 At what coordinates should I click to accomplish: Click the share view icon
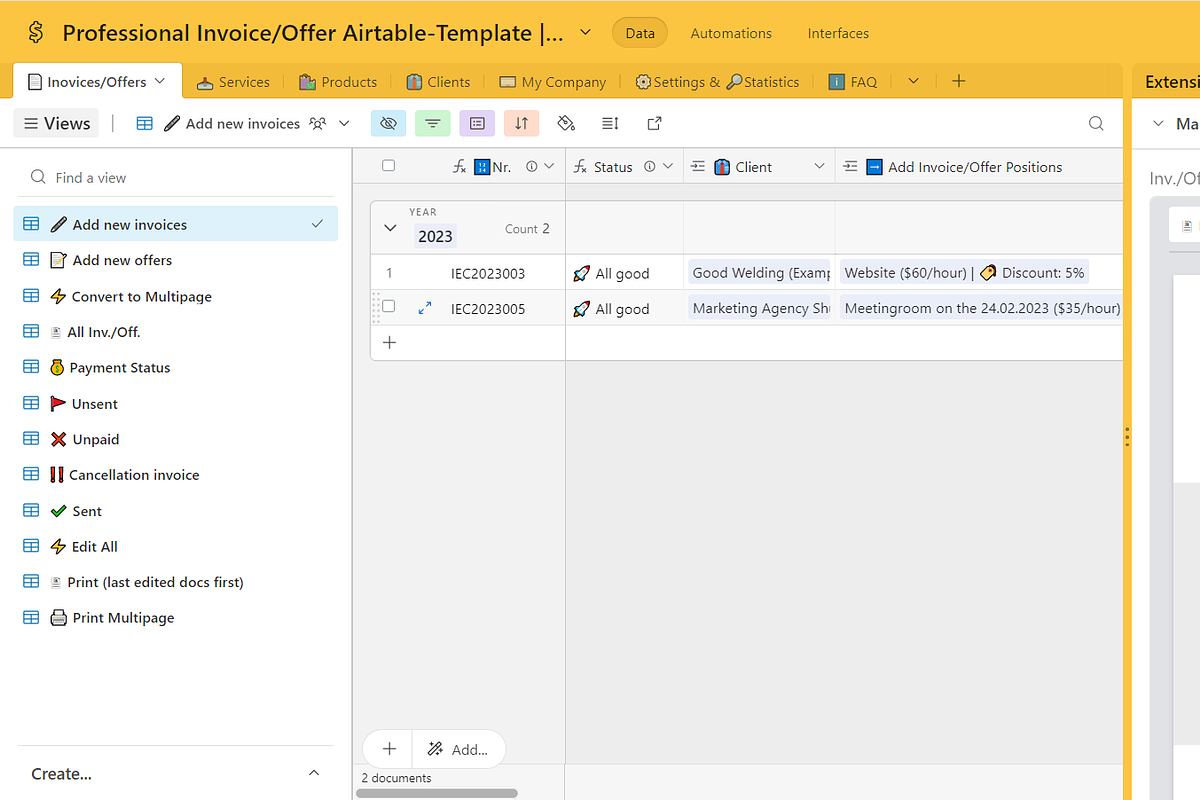(655, 123)
